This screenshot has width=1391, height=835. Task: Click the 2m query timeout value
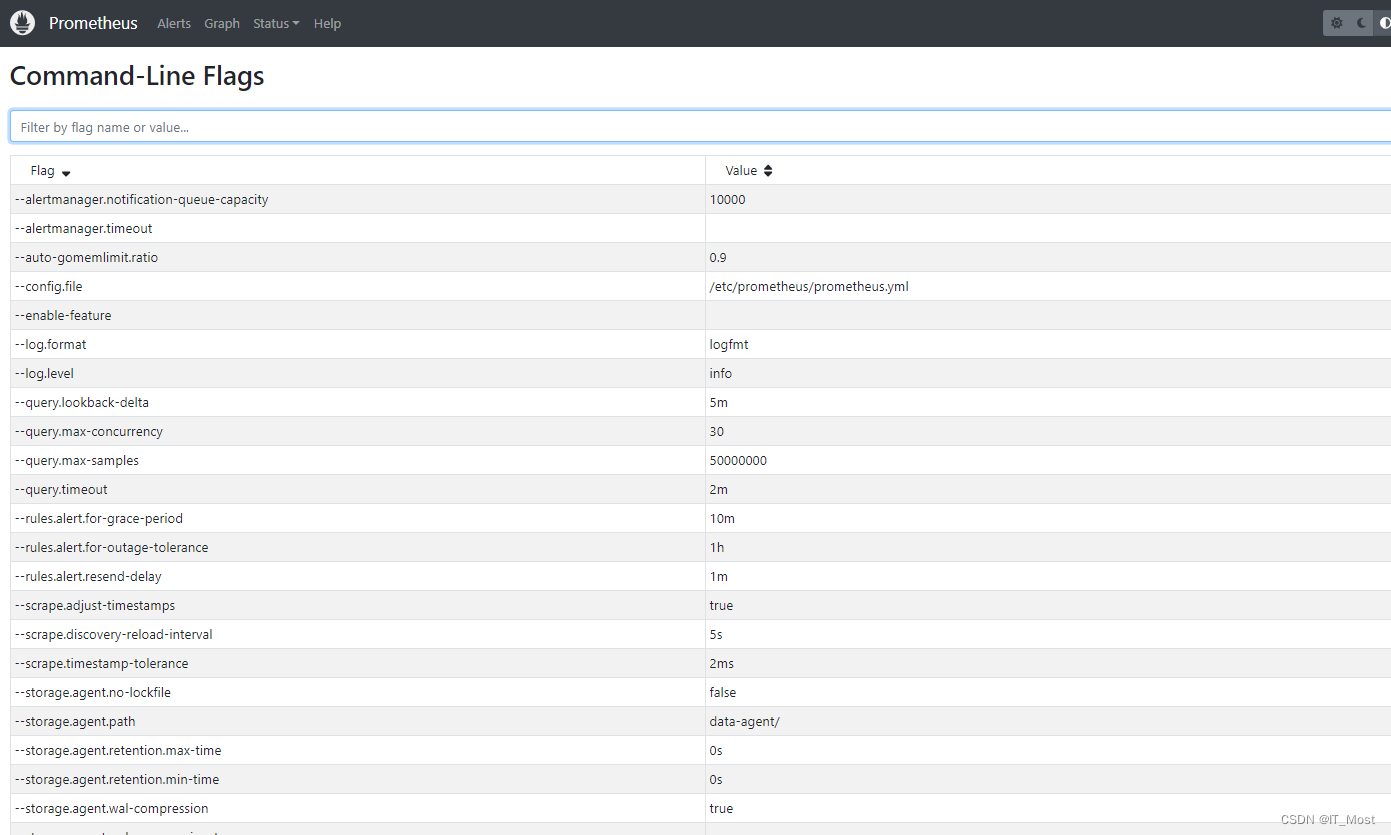719,490
